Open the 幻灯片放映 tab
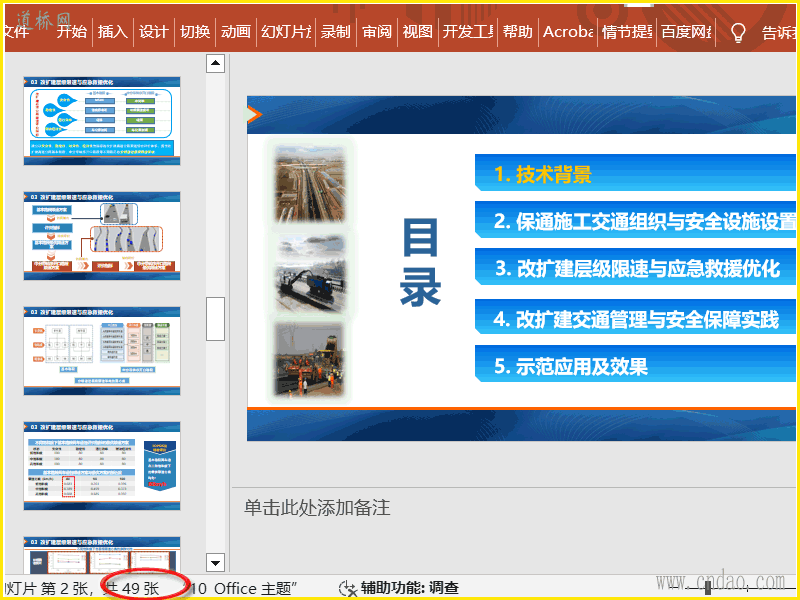The image size is (800, 600). pyautogui.click(x=286, y=32)
